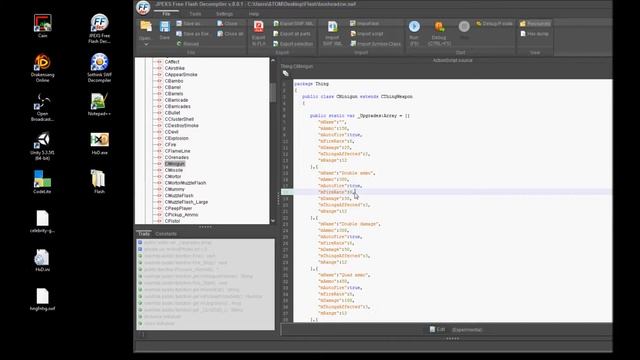
Task: Select CFlameLine class in tree
Action: [x=178, y=151]
